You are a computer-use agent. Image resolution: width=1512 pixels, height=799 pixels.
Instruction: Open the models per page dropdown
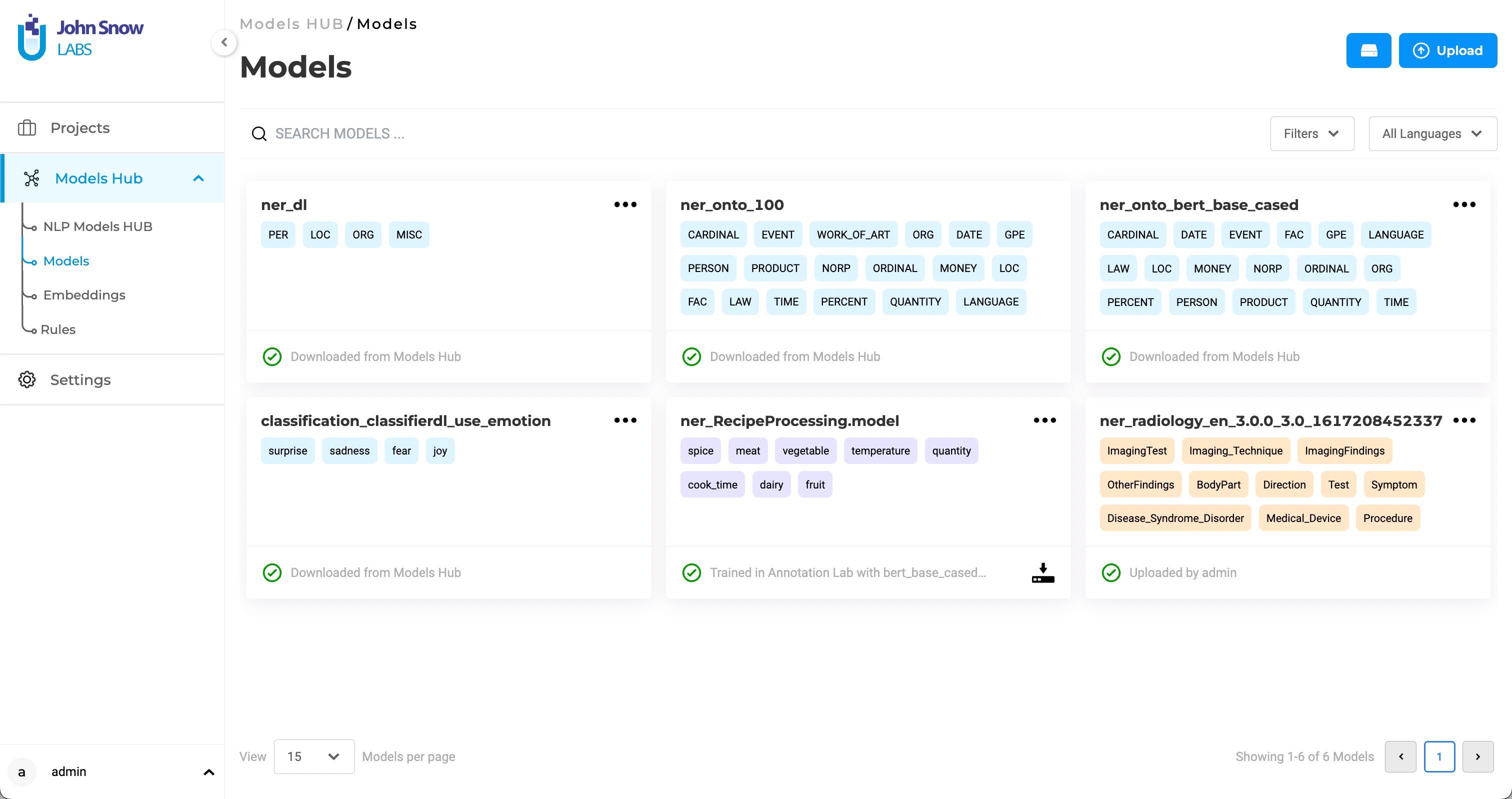pyautogui.click(x=314, y=756)
